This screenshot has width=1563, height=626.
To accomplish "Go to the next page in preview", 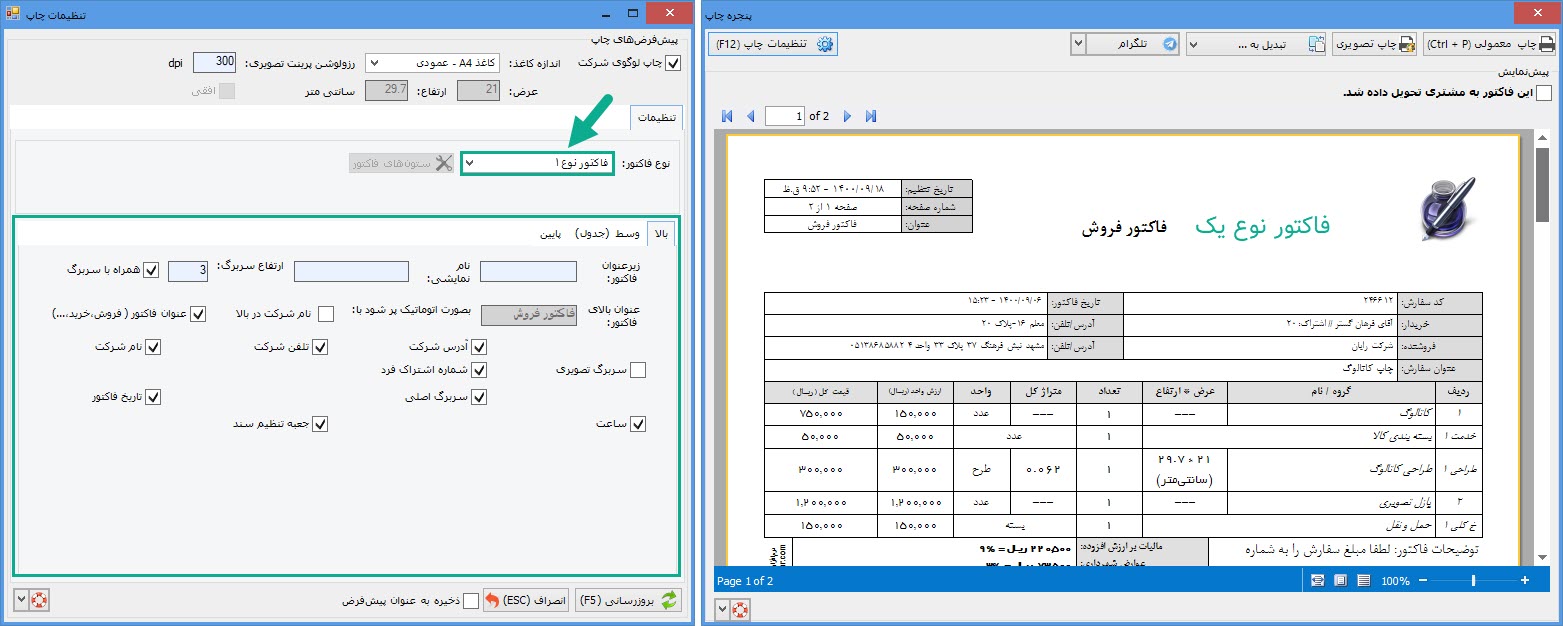I will (848, 116).
